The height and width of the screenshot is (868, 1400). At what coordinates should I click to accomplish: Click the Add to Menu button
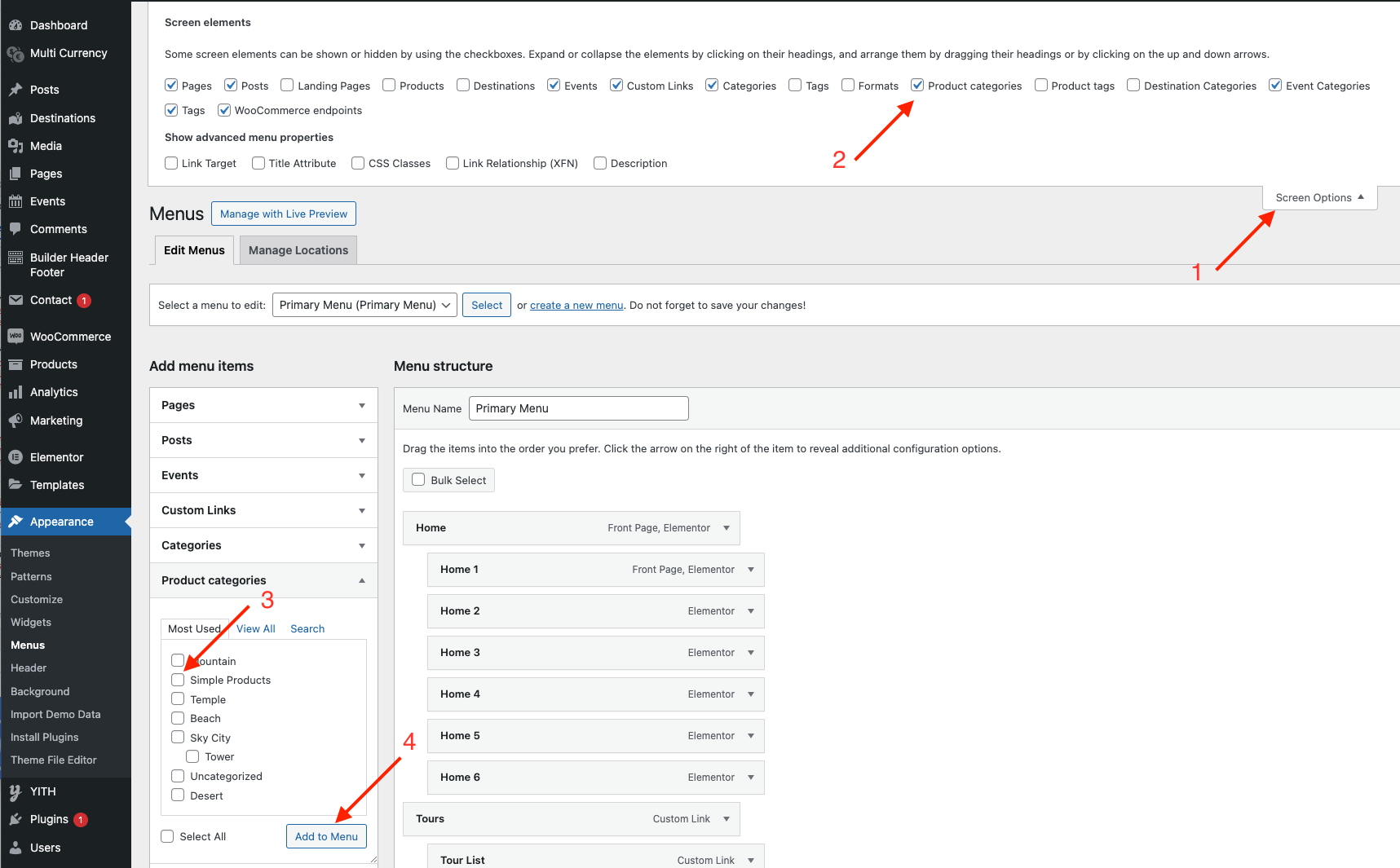point(326,836)
